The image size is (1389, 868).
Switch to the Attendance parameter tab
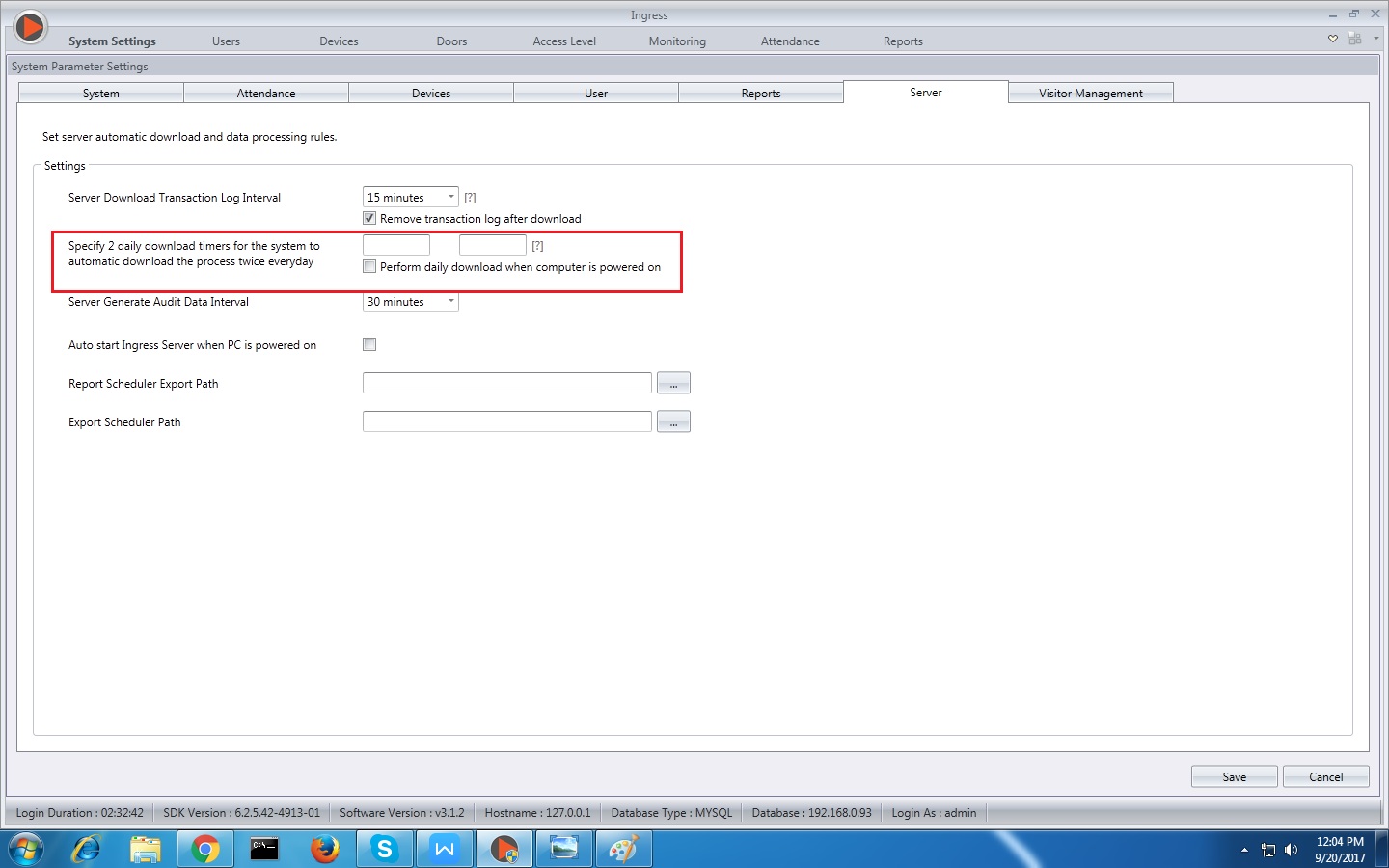266,93
